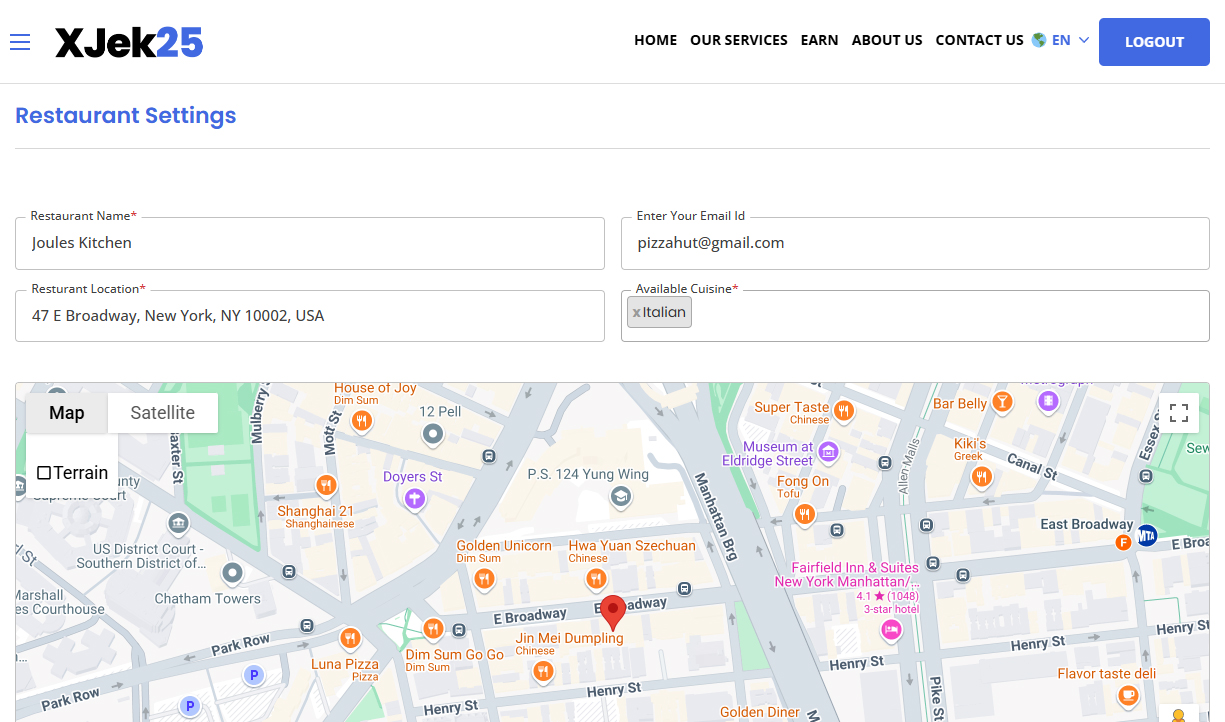1225x722 pixels.
Task: Open the Contact Us link
Action: pyautogui.click(x=979, y=41)
